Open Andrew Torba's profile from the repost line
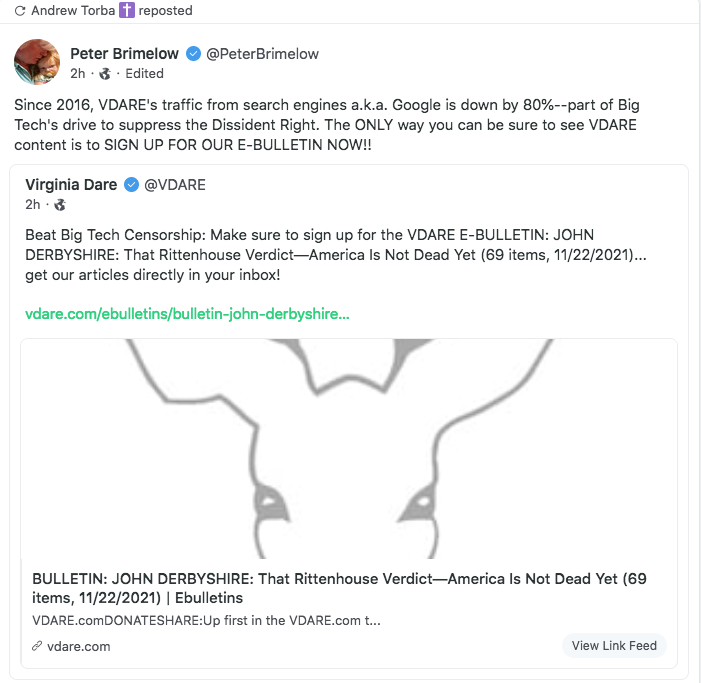The width and height of the screenshot is (701, 683). (74, 11)
